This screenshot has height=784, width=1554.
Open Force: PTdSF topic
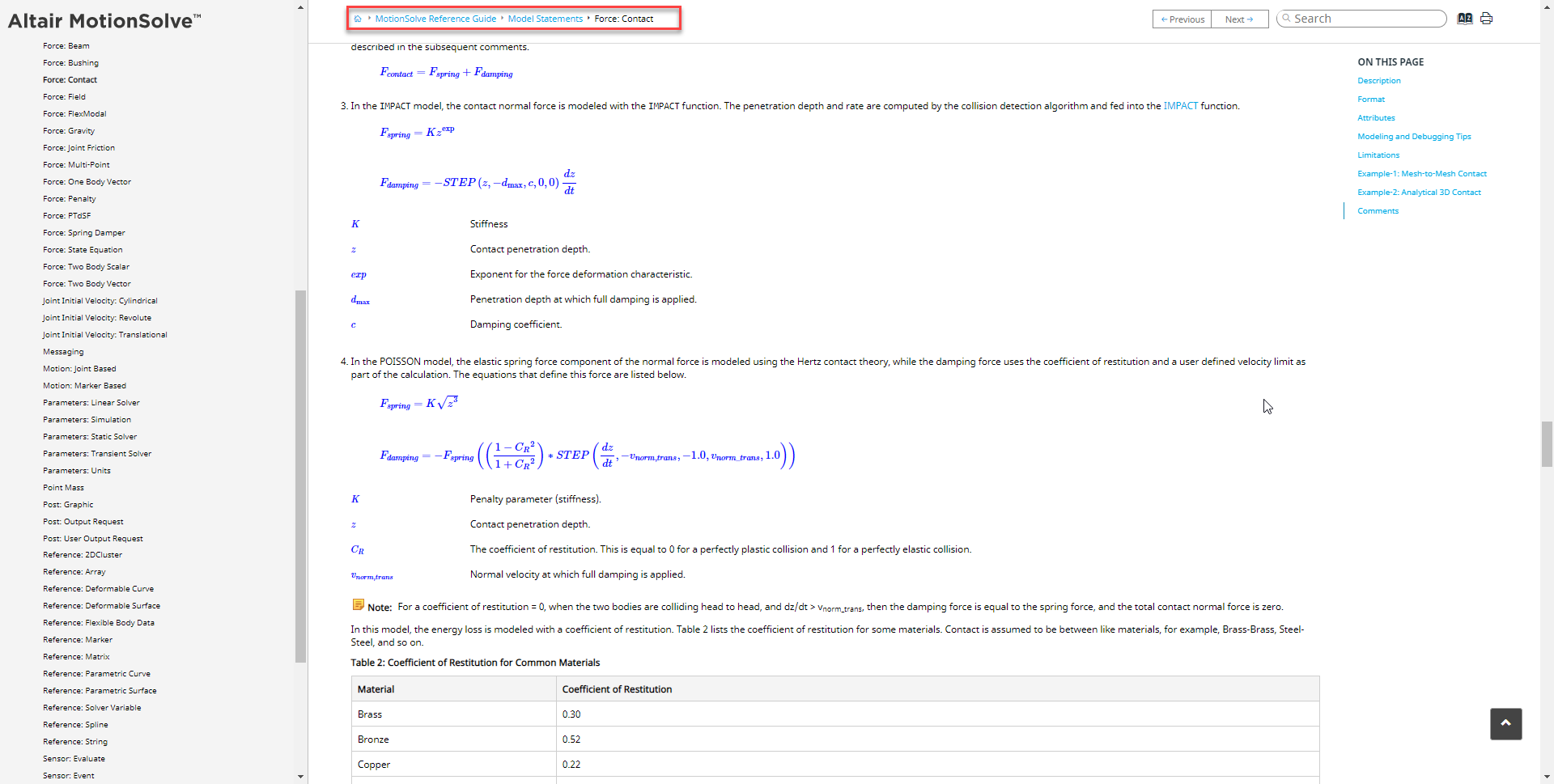pos(66,216)
